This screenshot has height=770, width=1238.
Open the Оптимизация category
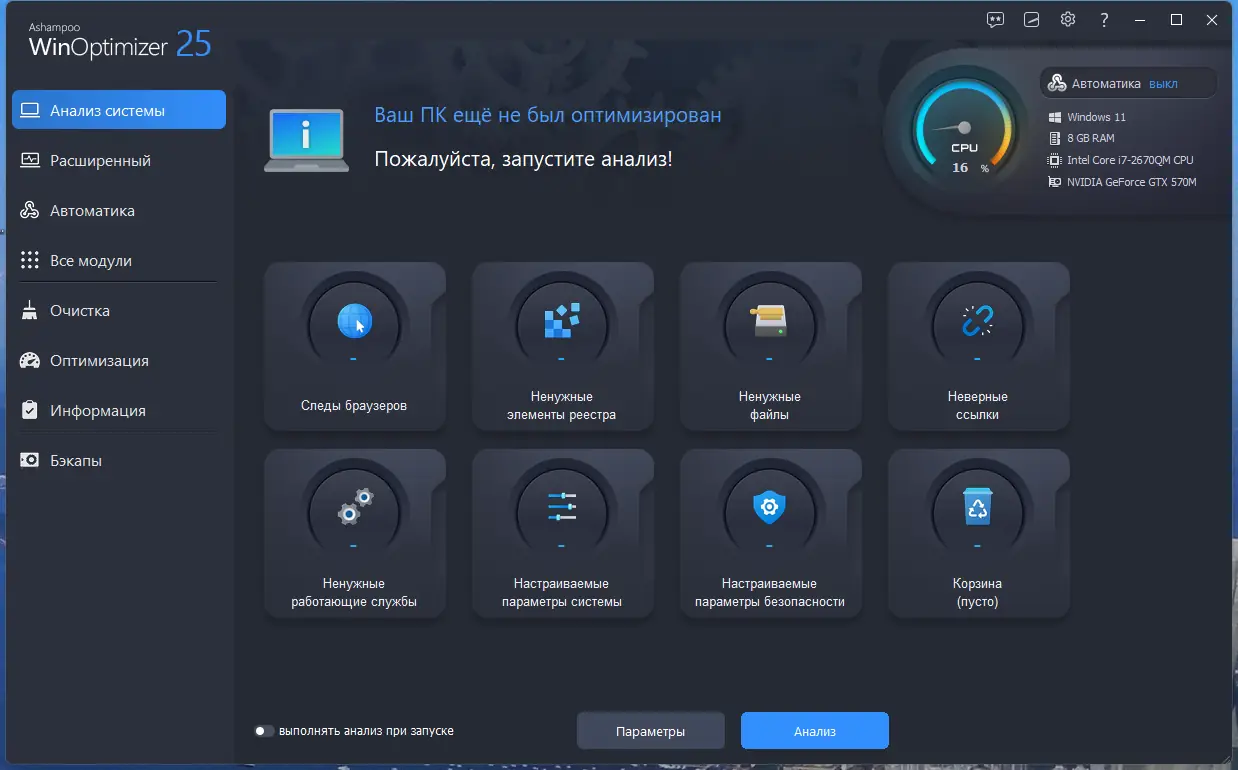point(119,360)
